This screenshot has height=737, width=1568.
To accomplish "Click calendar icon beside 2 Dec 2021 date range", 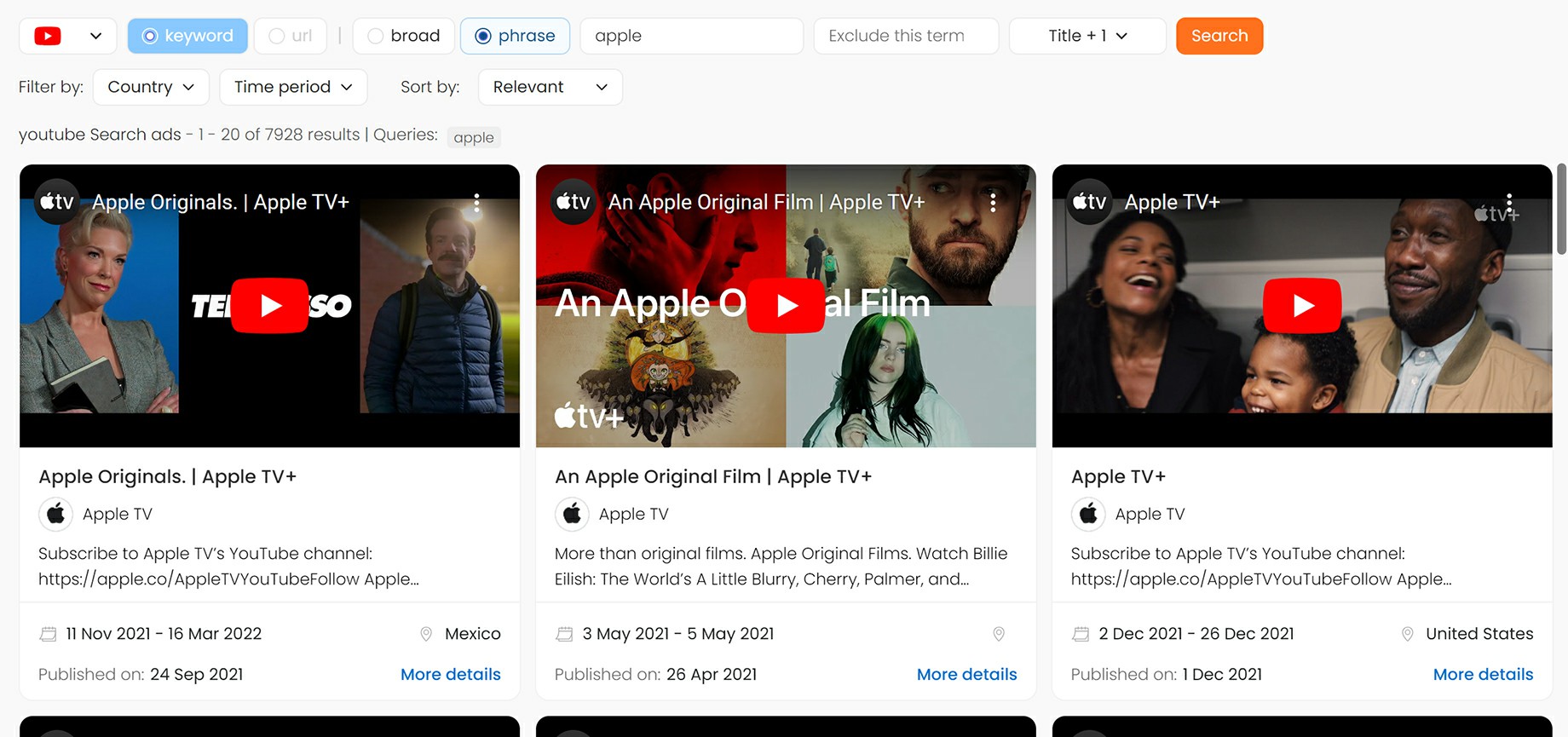I will pos(1081,634).
